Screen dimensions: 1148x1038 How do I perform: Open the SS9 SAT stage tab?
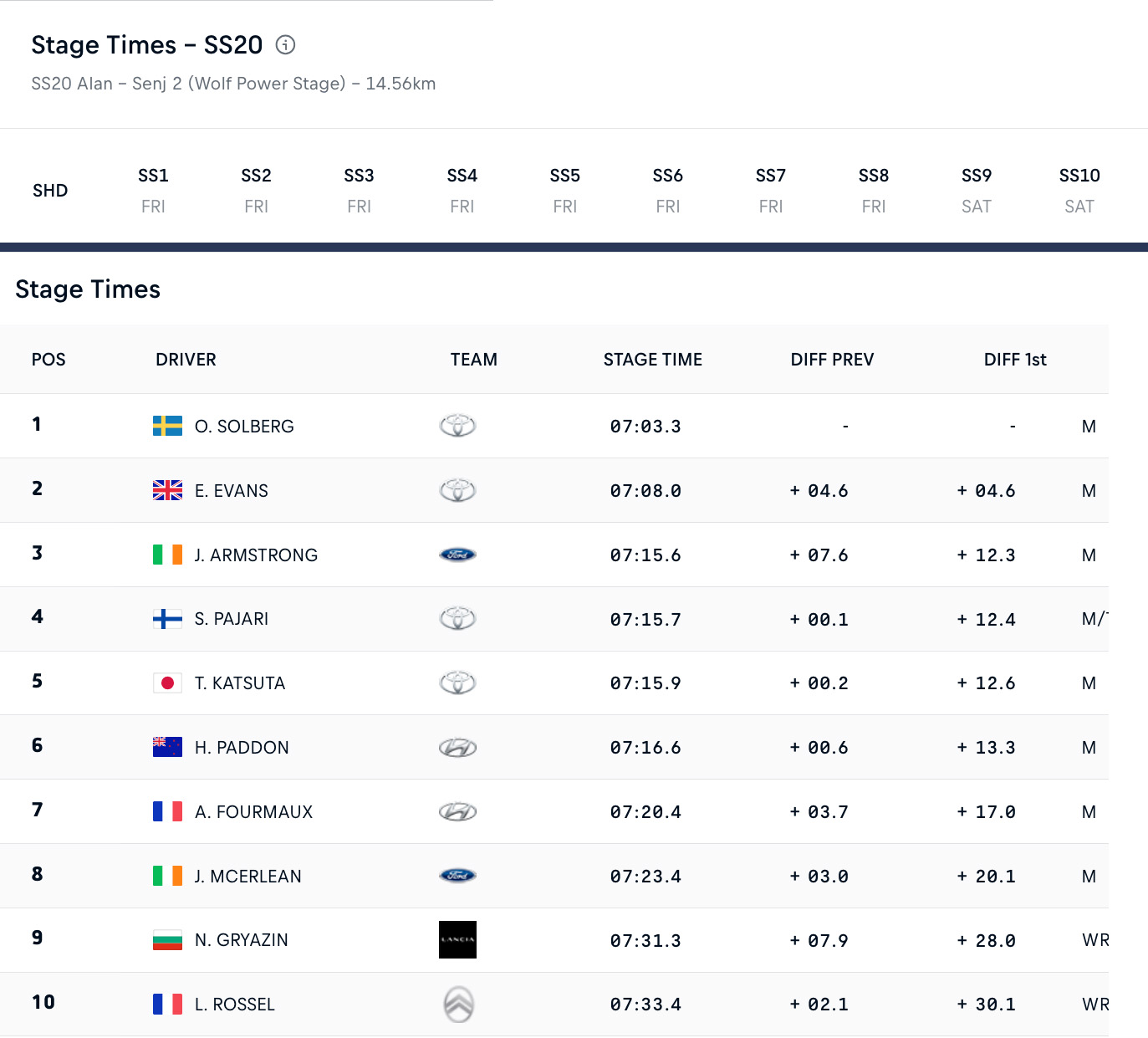click(977, 191)
